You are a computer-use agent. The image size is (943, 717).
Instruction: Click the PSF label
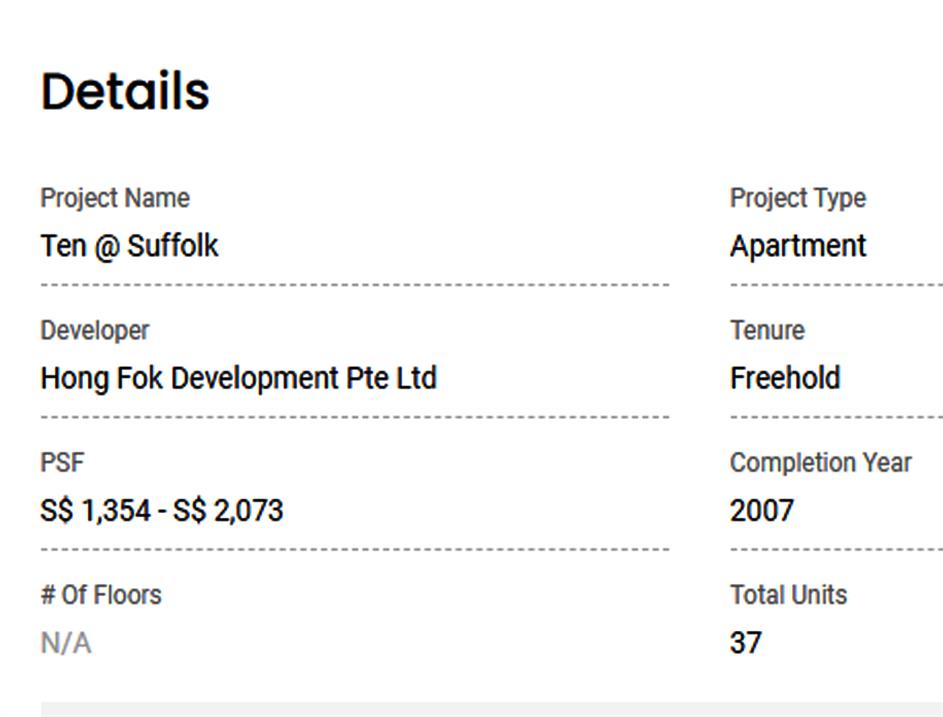[62, 463]
